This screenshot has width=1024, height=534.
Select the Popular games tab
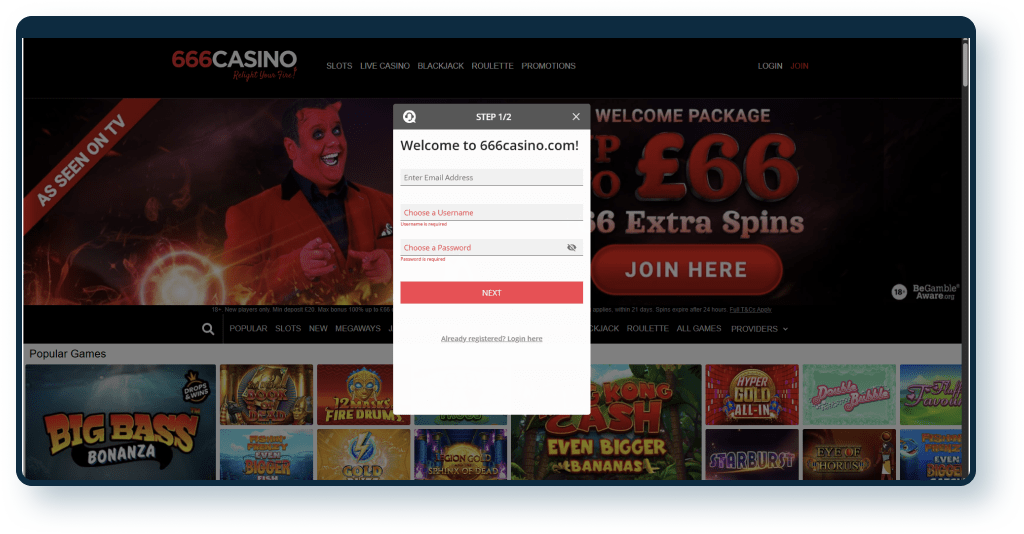click(x=248, y=328)
